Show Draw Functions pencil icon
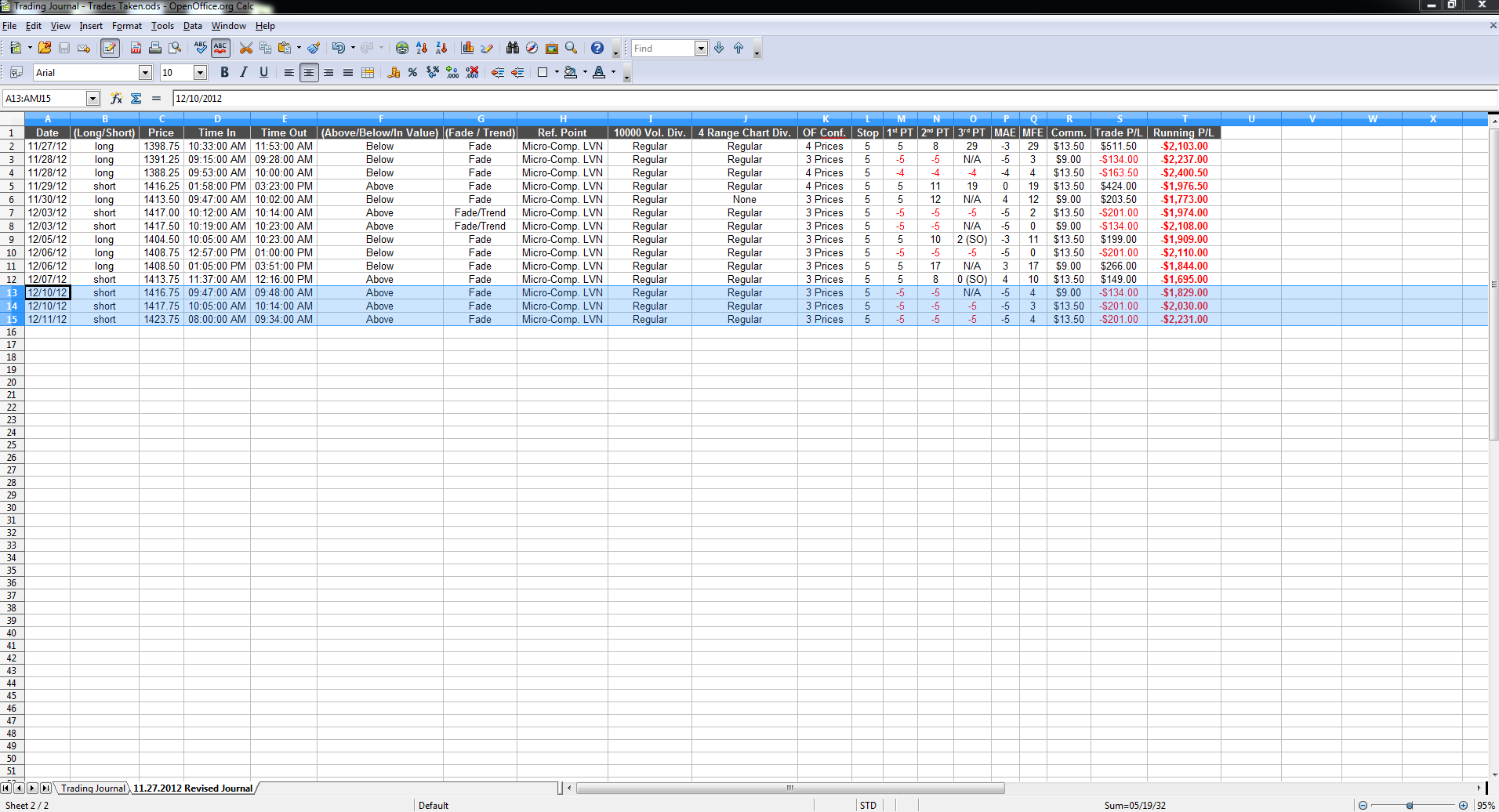The width and height of the screenshot is (1499, 812). 487,49
